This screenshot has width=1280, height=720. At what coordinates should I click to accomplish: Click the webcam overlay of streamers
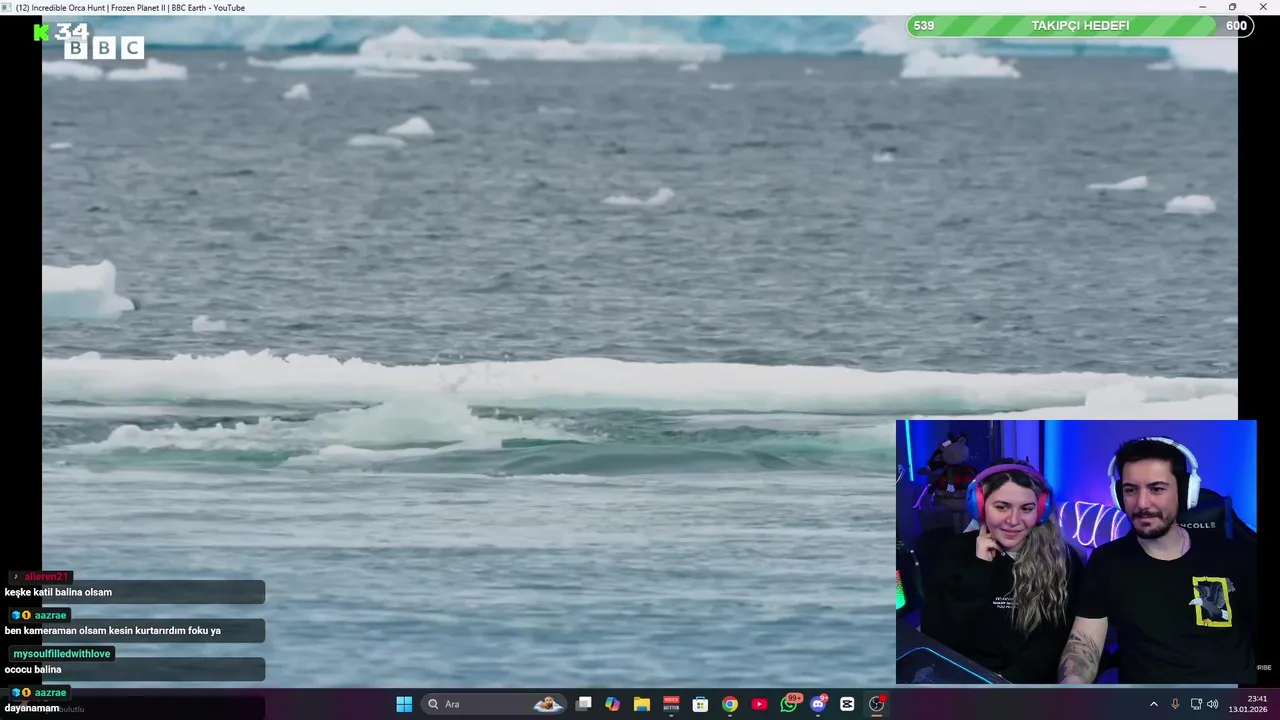[1076, 552]
